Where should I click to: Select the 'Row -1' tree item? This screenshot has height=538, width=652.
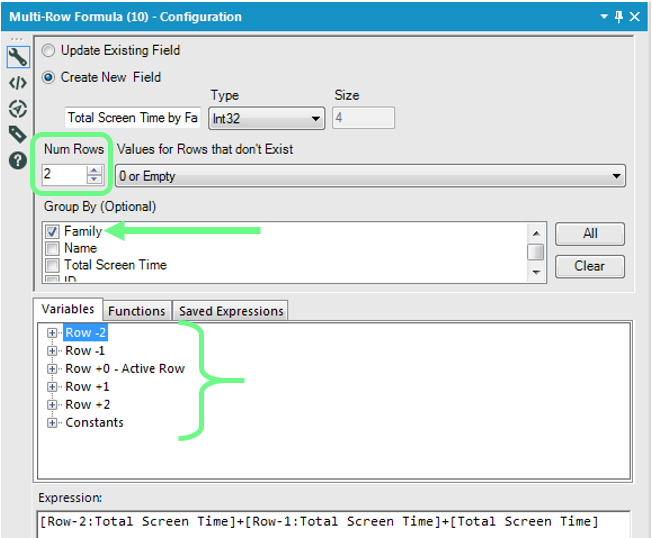(x=85, y=351)
